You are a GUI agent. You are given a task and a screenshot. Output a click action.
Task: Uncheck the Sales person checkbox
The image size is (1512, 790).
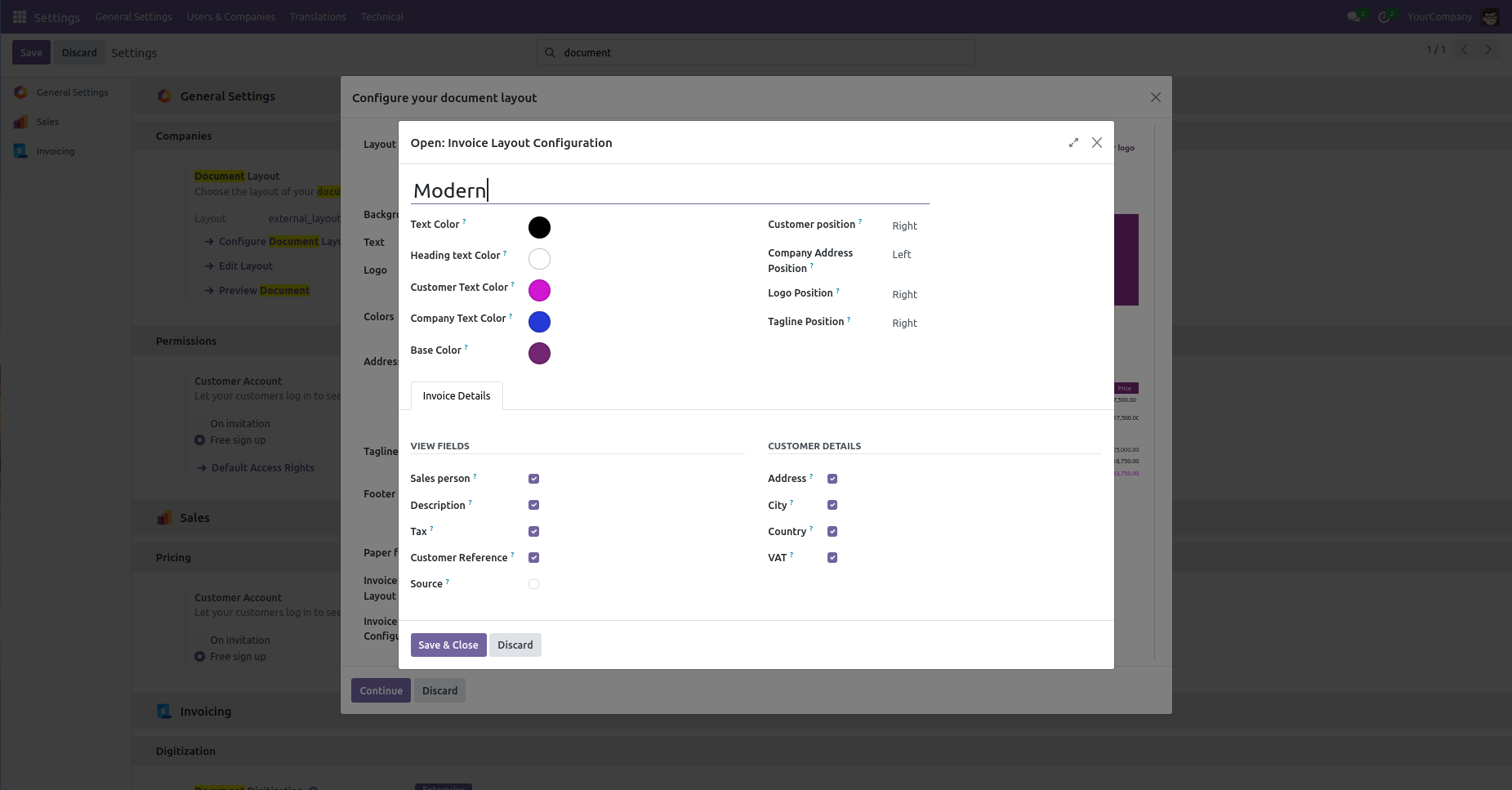pos(533,479)
